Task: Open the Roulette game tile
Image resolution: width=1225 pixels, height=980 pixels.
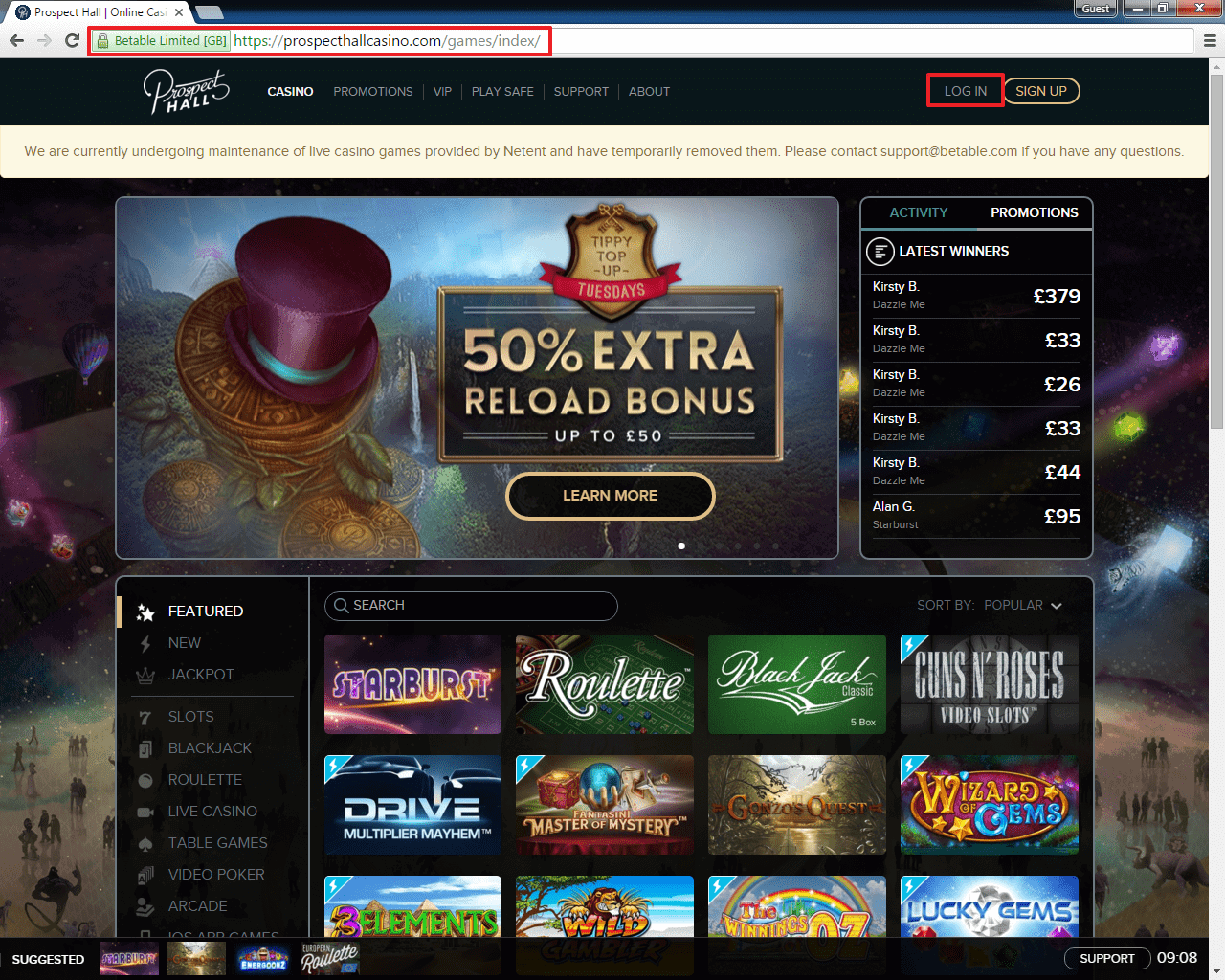Action: [x=605, y=684]
